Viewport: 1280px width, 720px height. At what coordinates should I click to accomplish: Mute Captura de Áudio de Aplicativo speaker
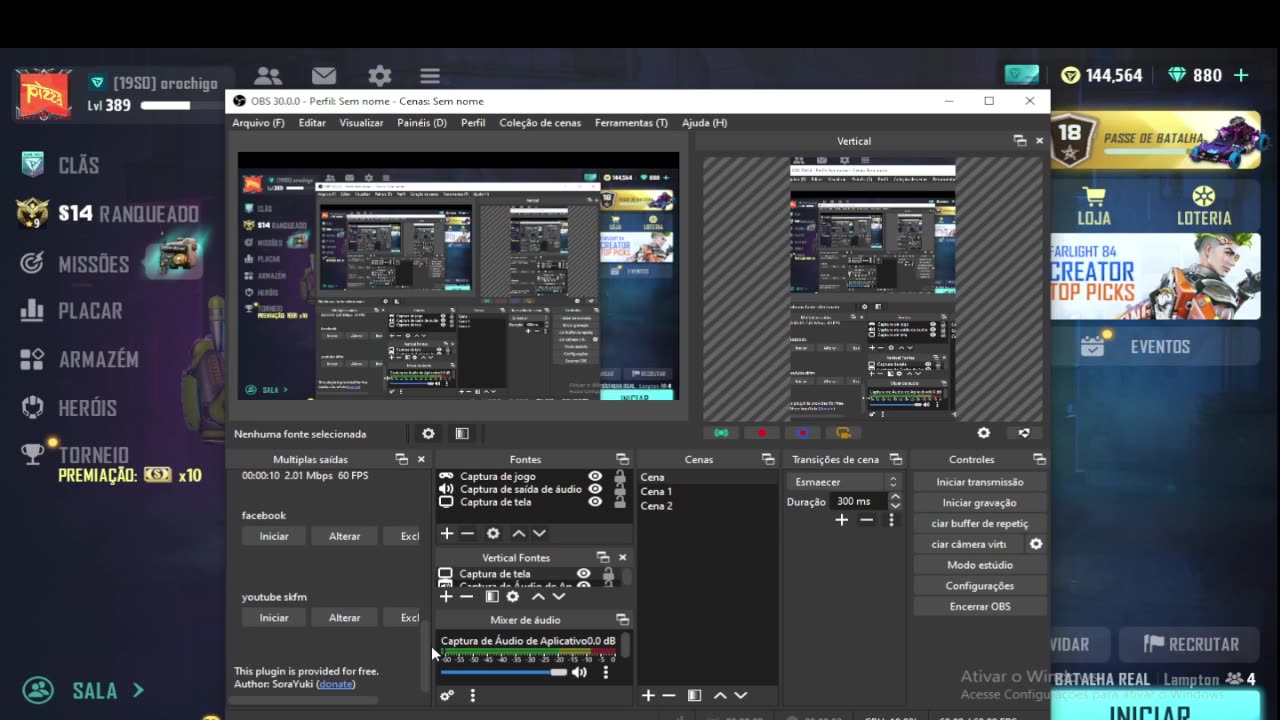pyautogui.click(x=579, y=672)
